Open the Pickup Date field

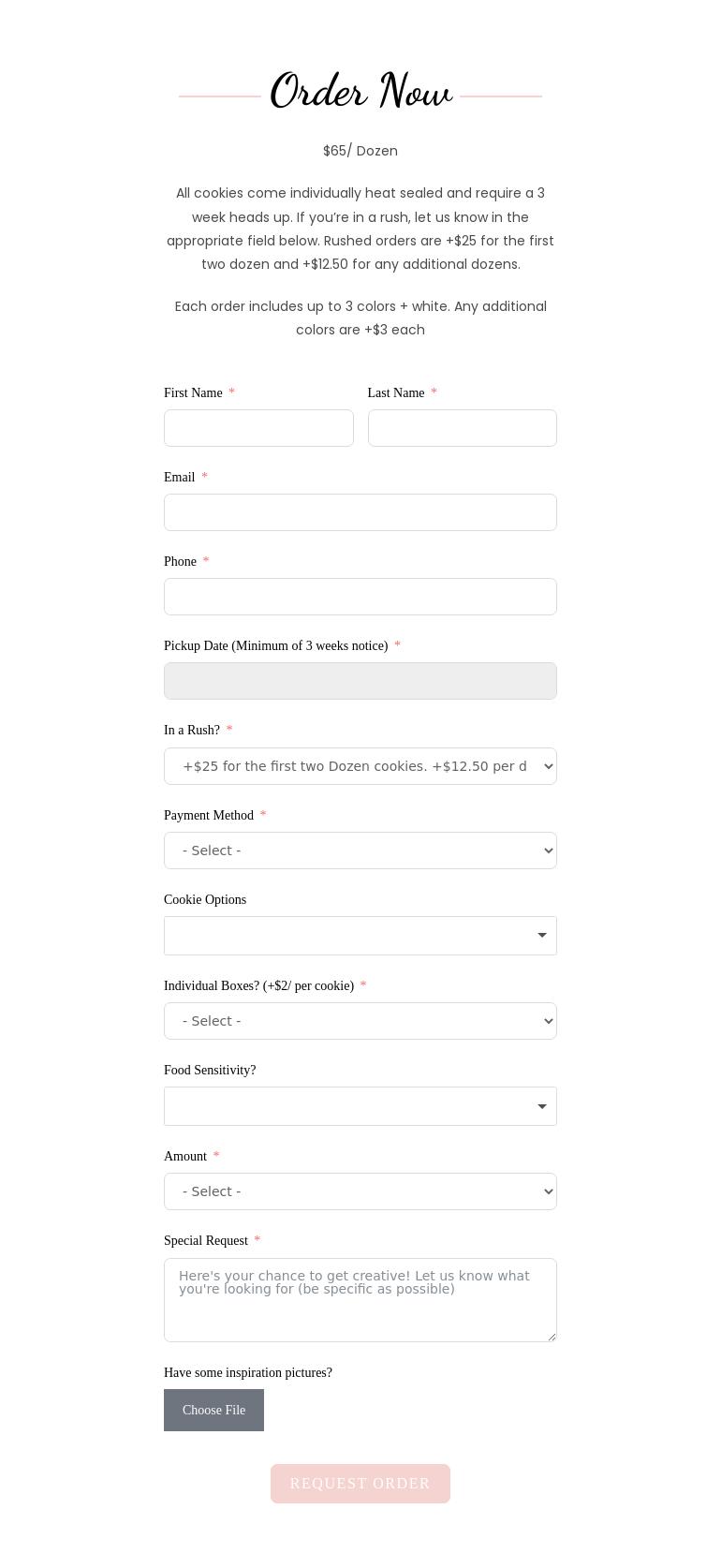[360, 681]
